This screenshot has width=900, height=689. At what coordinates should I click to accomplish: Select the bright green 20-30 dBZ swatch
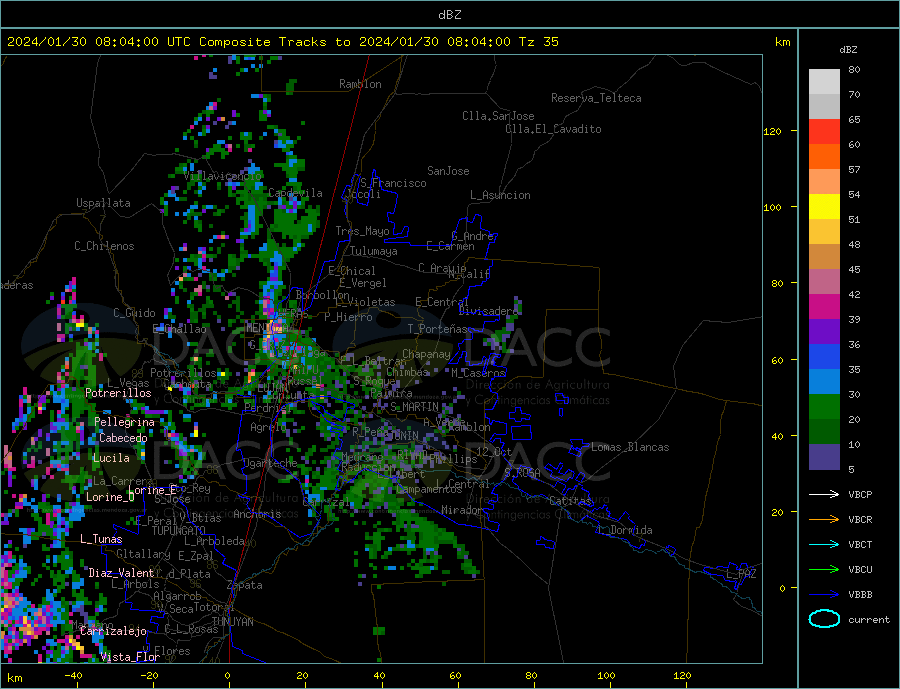click(824, 407)
